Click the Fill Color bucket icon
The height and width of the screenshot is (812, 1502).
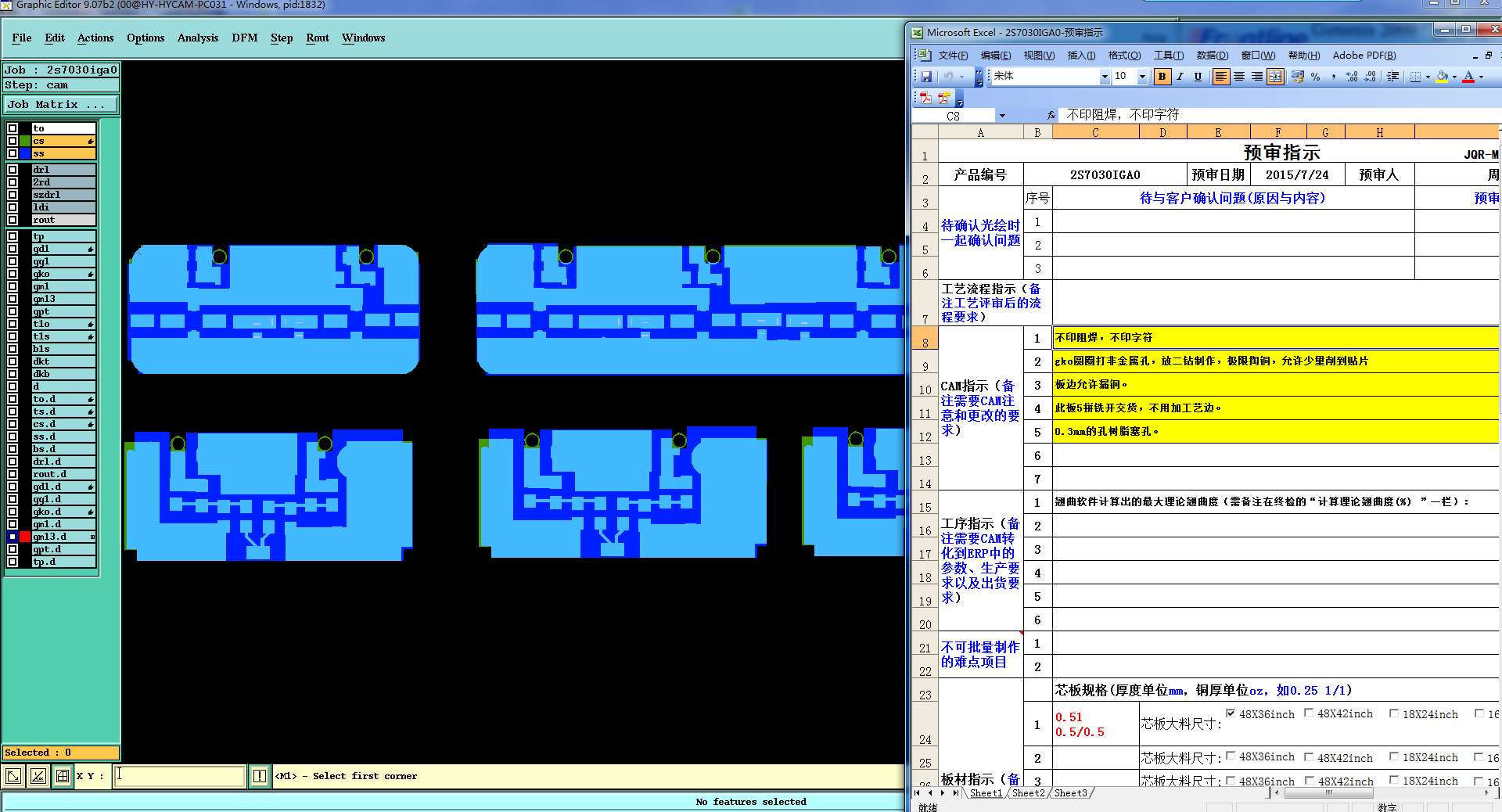coord(1443,77)
